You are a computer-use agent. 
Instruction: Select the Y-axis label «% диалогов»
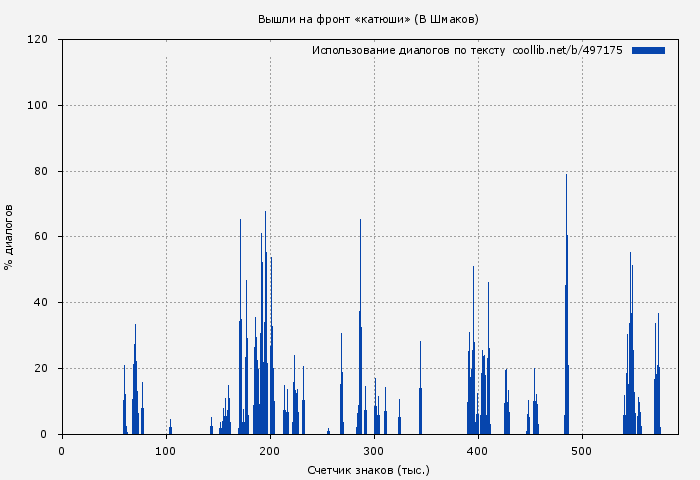[x=9, y=237]
